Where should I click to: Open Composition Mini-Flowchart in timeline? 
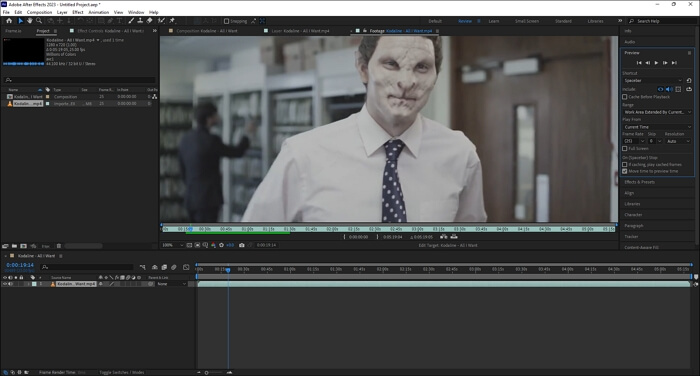click(142, 267)
